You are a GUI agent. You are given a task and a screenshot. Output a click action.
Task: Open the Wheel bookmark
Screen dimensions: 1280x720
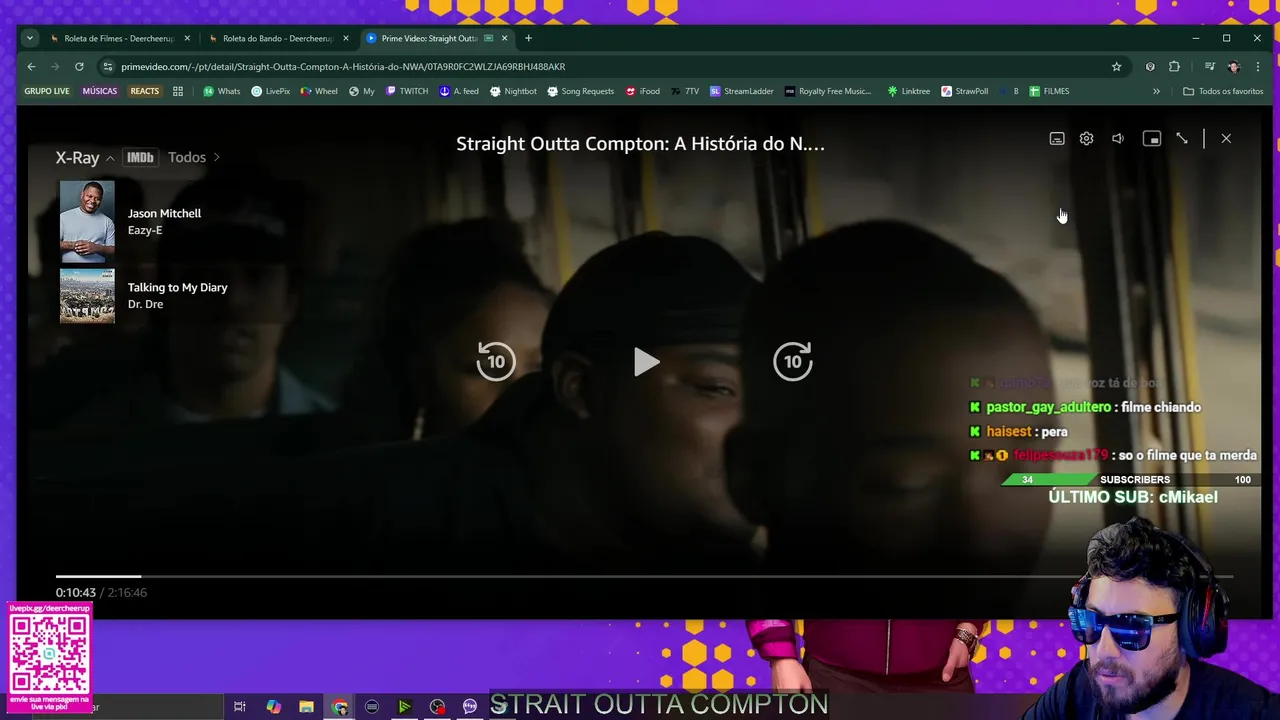coord(319,91)
